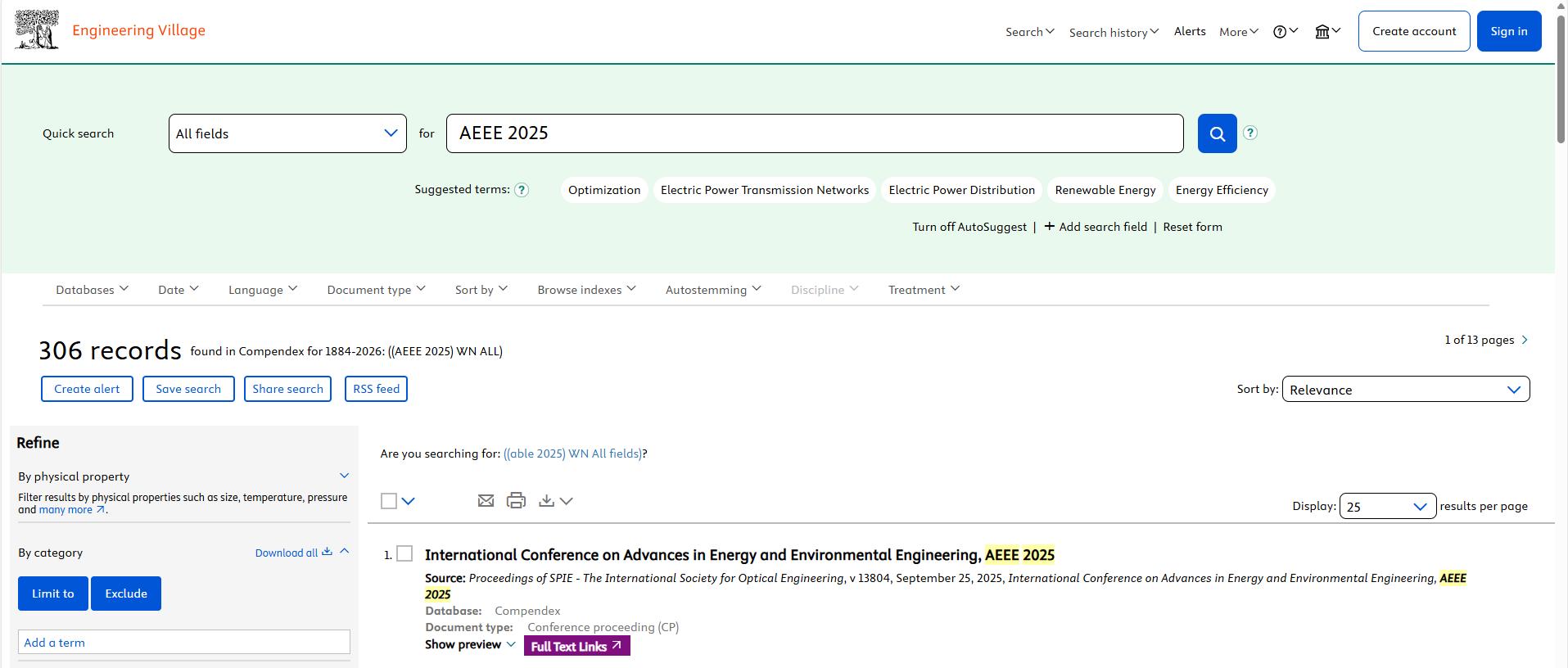Click the help icon beside Suggested terms
This screenshot has width=1568, height=668.
click(522, 190)
